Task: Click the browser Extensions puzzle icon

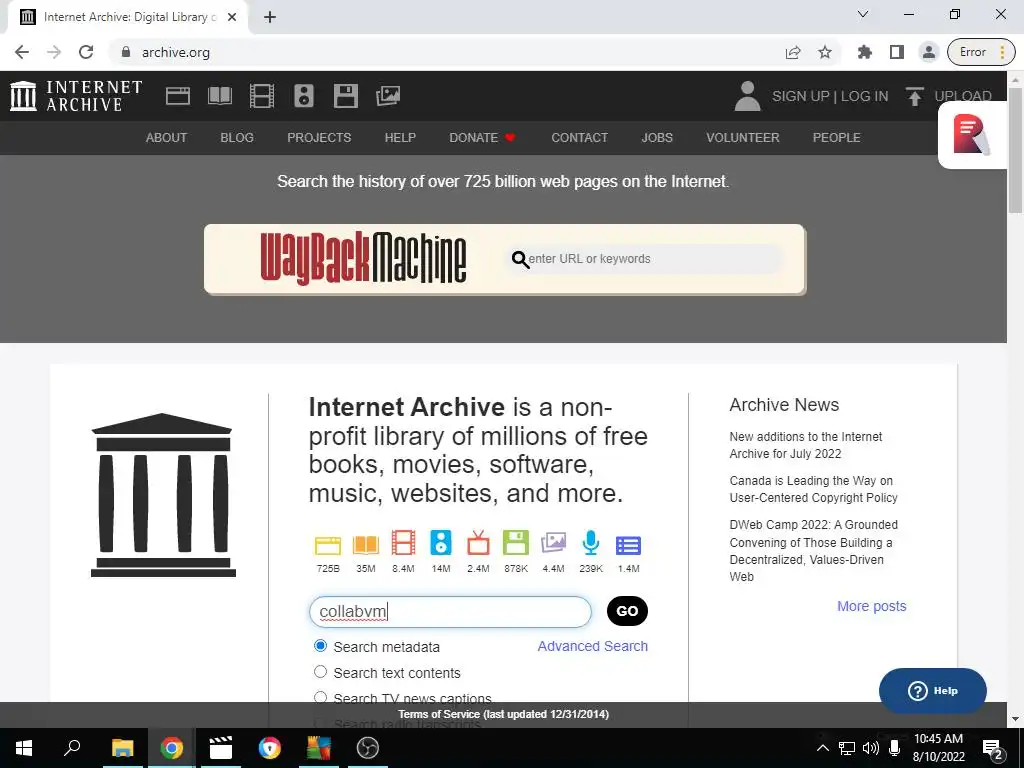Action: point(865,52)
